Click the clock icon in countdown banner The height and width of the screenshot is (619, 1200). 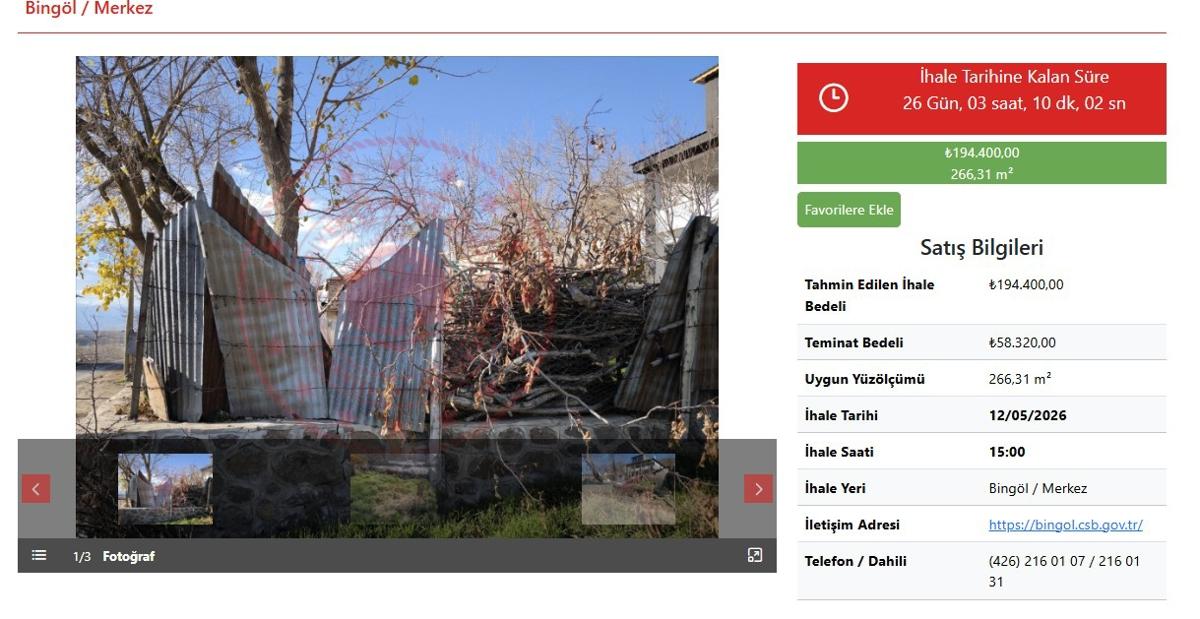833,98
